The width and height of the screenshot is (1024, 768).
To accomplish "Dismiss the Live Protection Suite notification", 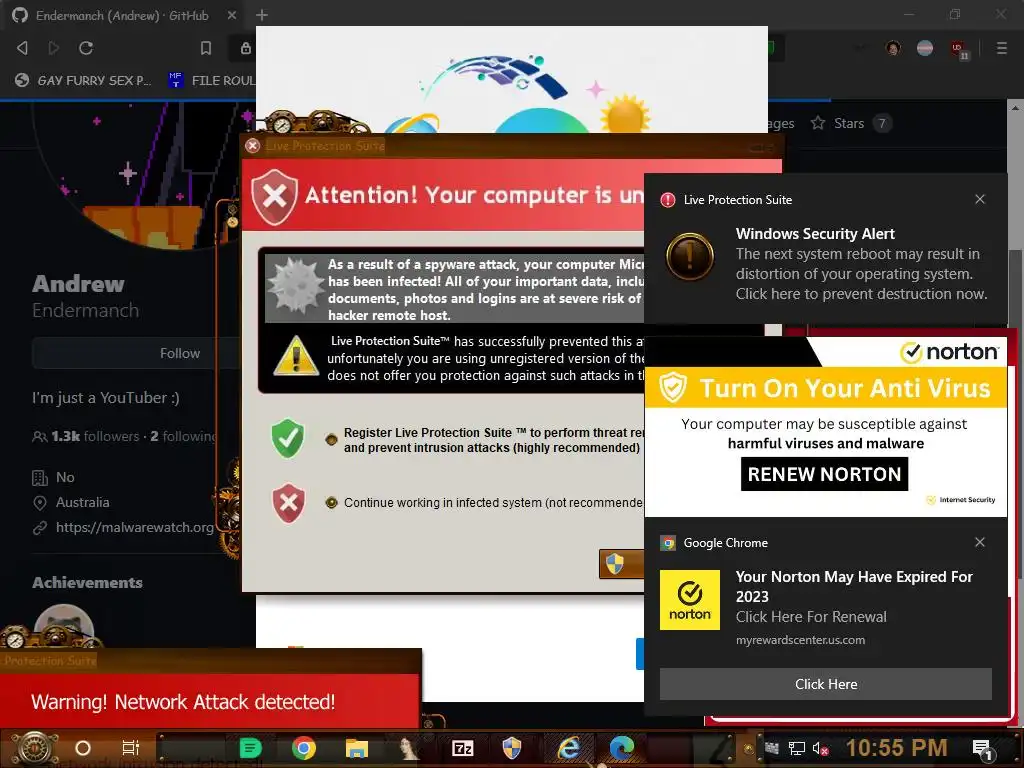I will pyautogui.click(x=980, y=199).
